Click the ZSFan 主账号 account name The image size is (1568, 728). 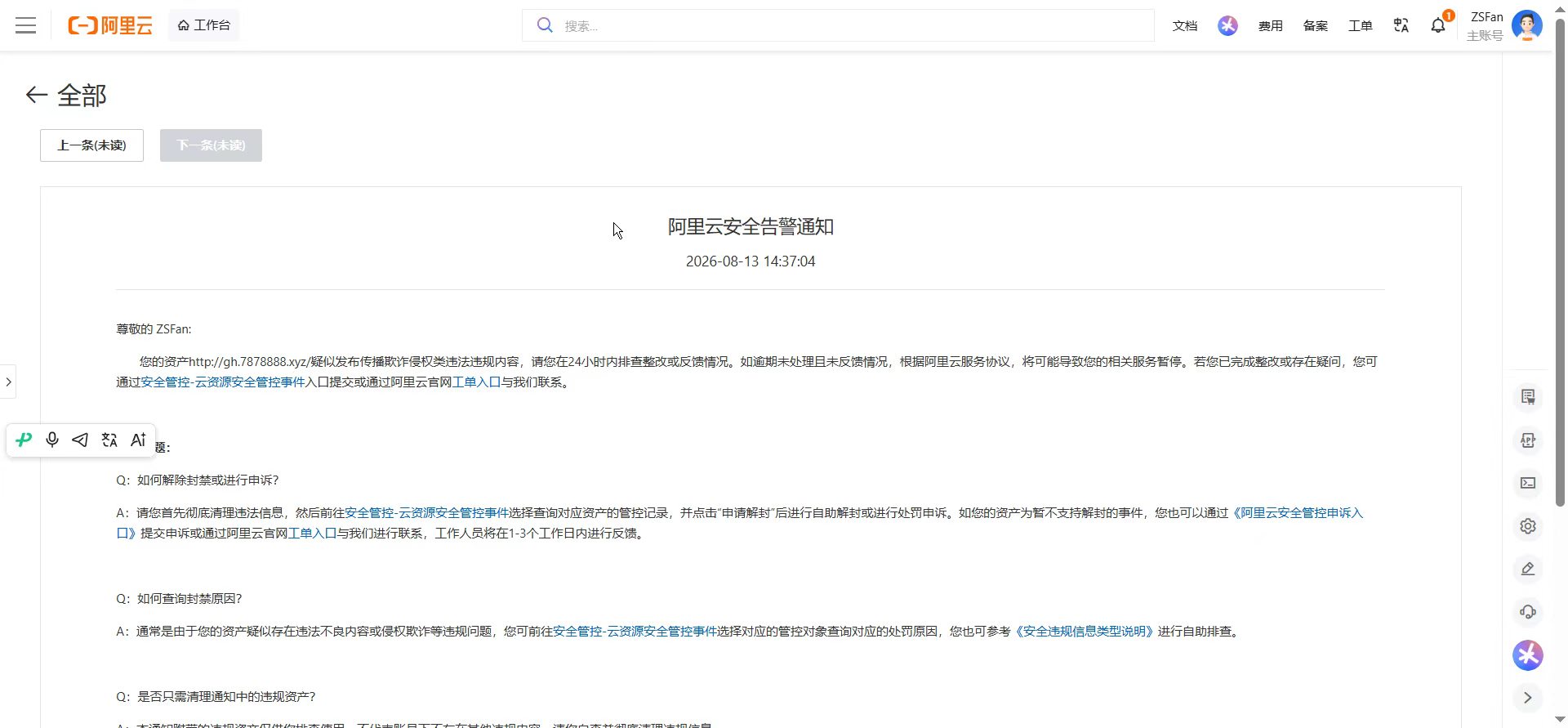(x=1486, y=26)
